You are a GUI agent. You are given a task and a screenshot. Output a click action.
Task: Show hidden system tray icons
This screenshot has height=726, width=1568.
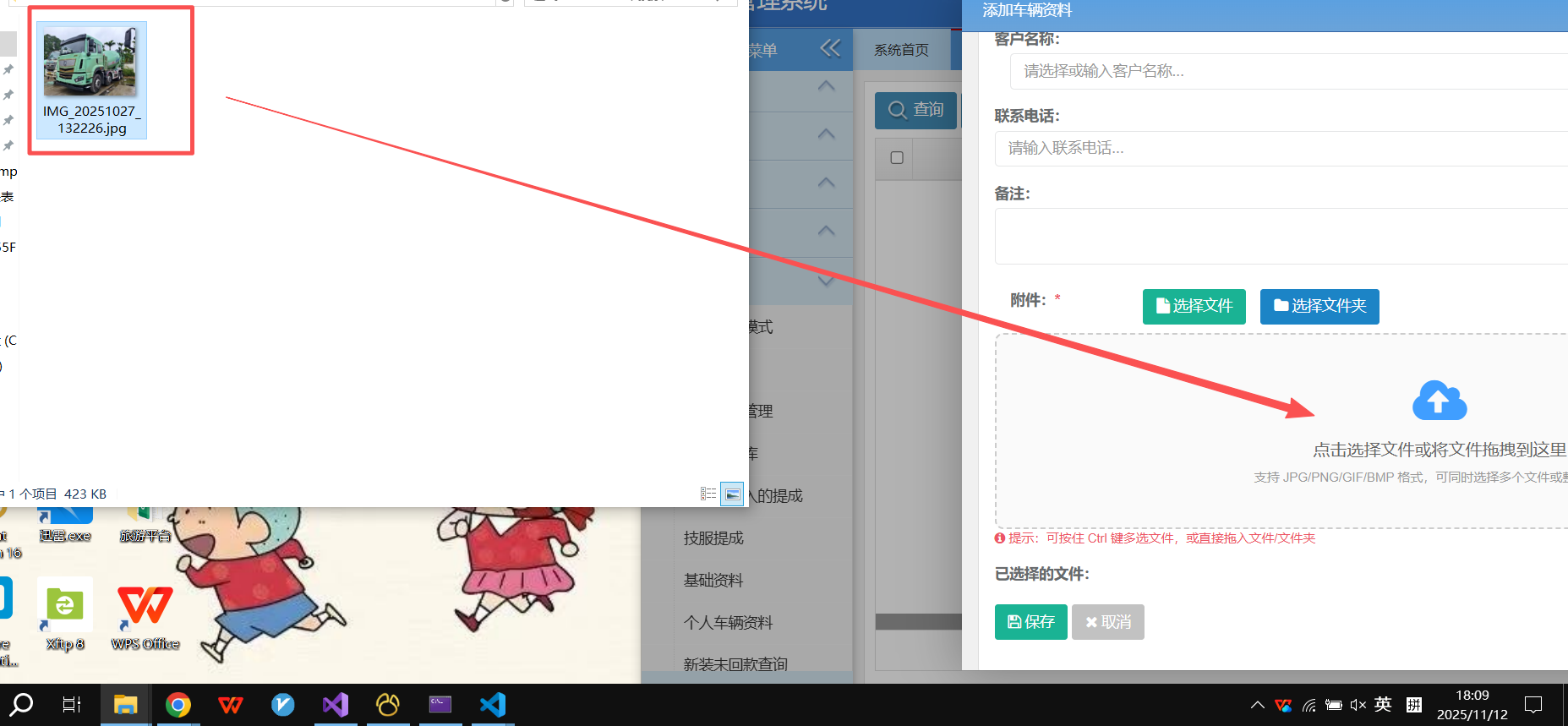click(1258, 705)
